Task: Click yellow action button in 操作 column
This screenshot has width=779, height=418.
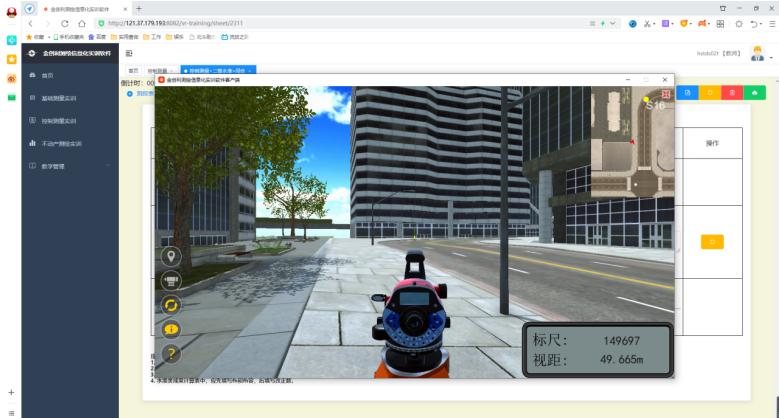Action: (x=712, y=242)
